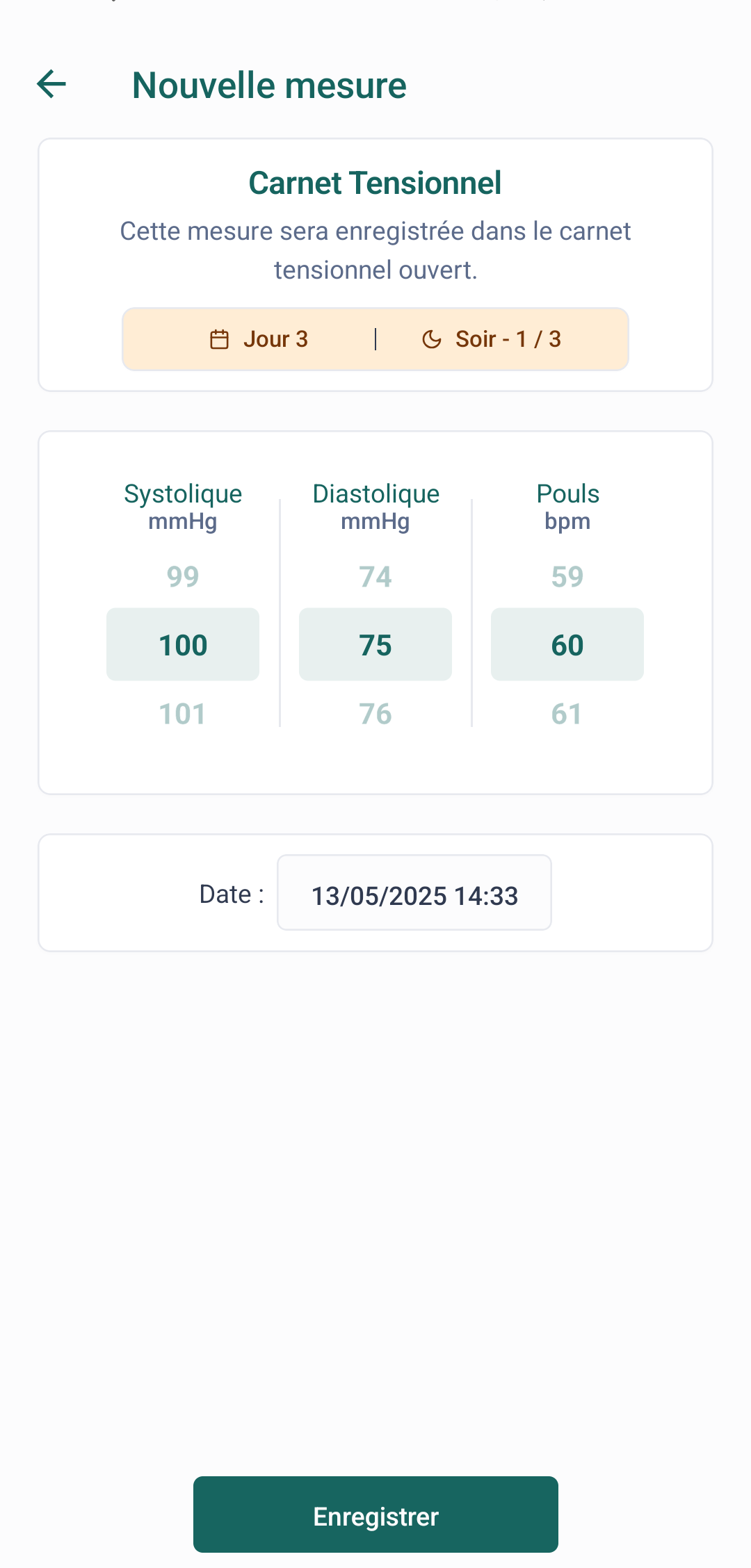Screen dimensions: 751x1568
Task: Open the date and time field
Action: pyautogui.click(x=414, y=892)
